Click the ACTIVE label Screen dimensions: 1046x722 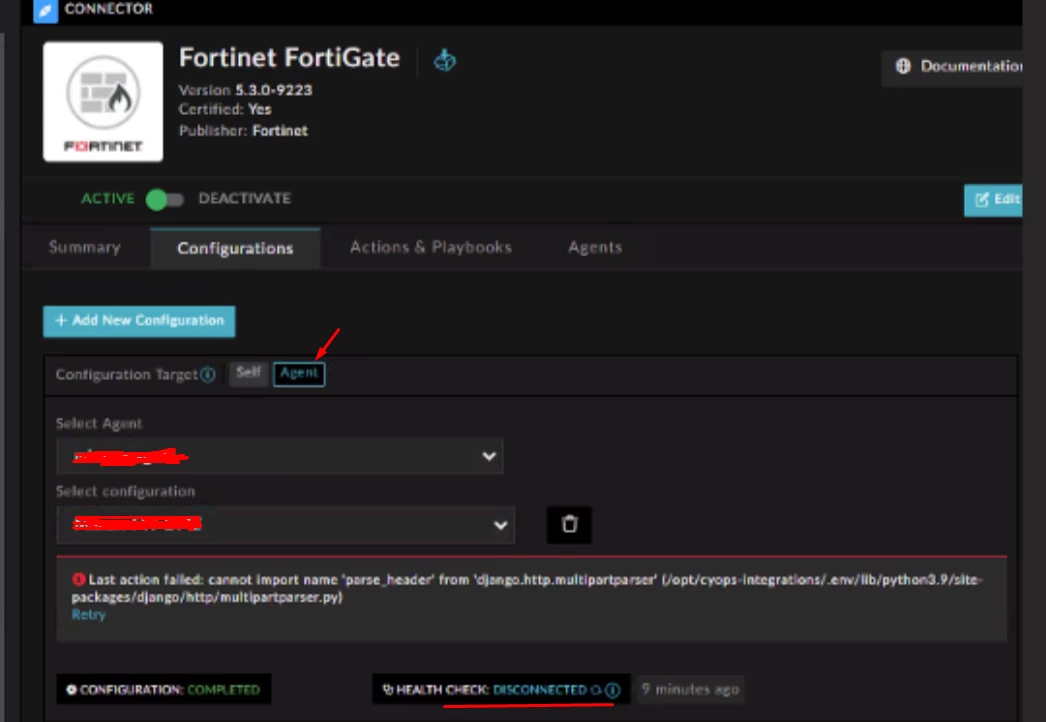point(107,199)
